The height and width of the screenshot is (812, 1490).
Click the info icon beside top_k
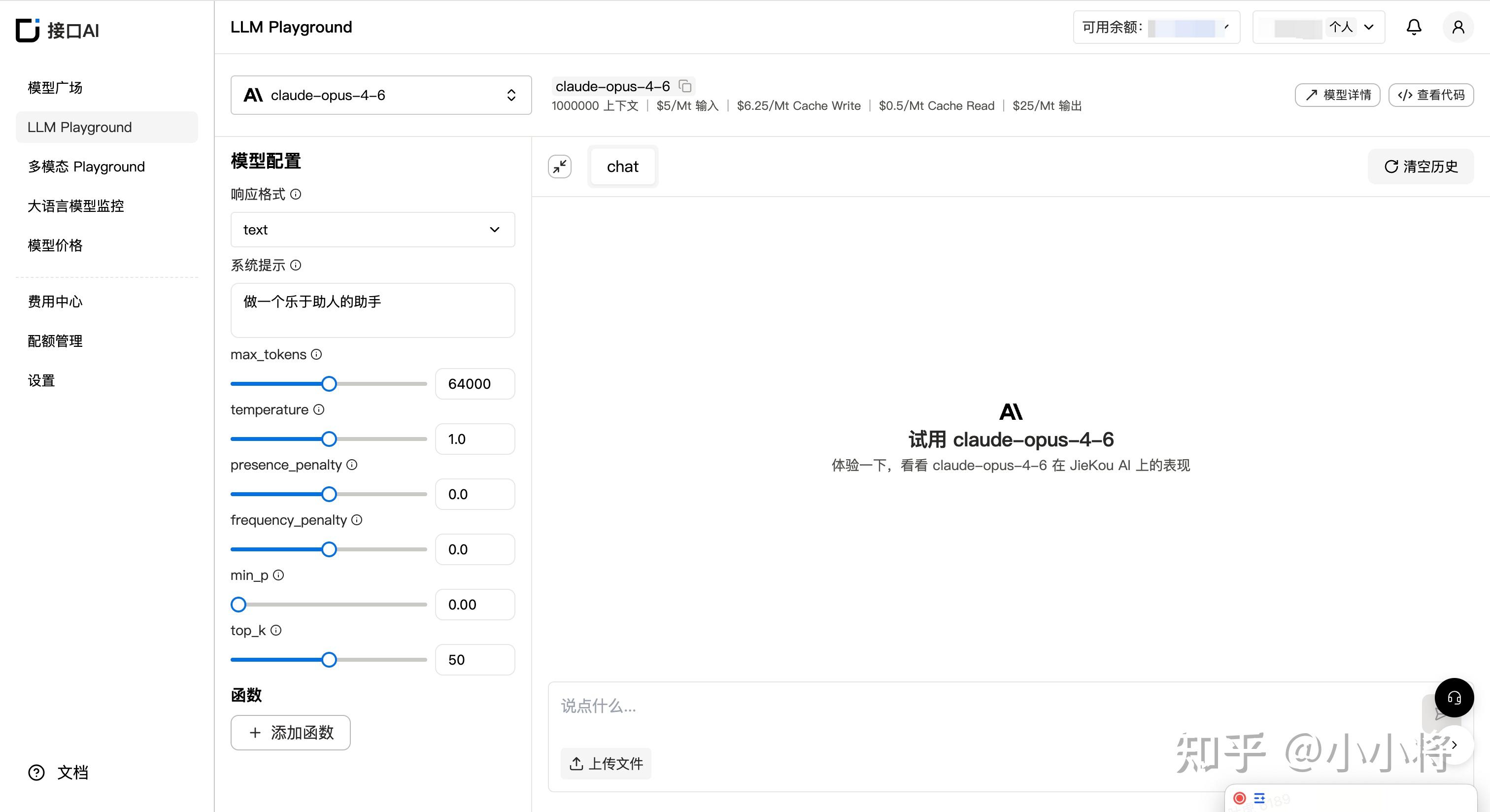[276, 630]
